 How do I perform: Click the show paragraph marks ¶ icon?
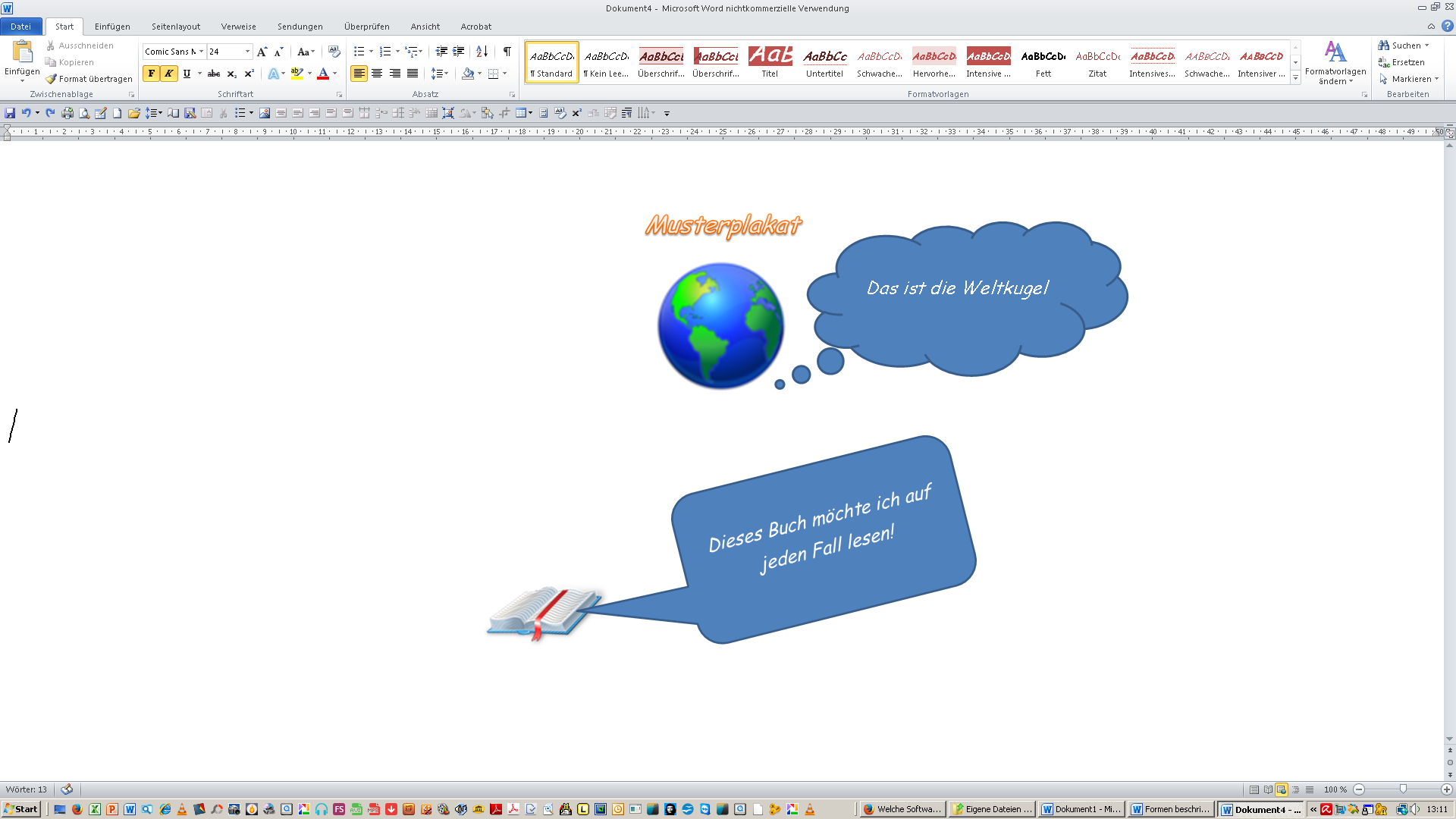point(507,52)
